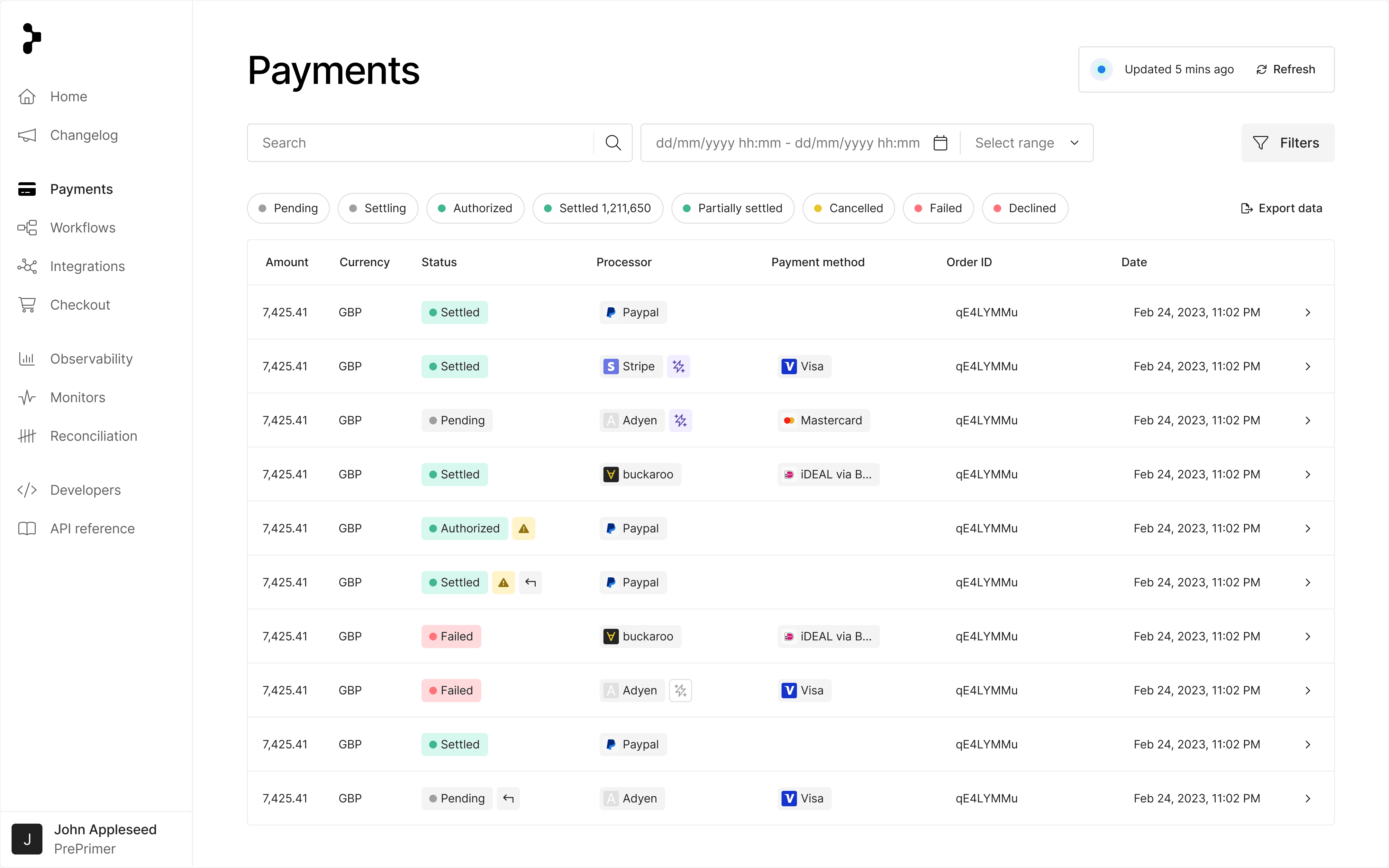Image resolution: width=1389 pixels, height=868 pixels.
Task: Open Observability in the sidebar
Action: point(91,359)
